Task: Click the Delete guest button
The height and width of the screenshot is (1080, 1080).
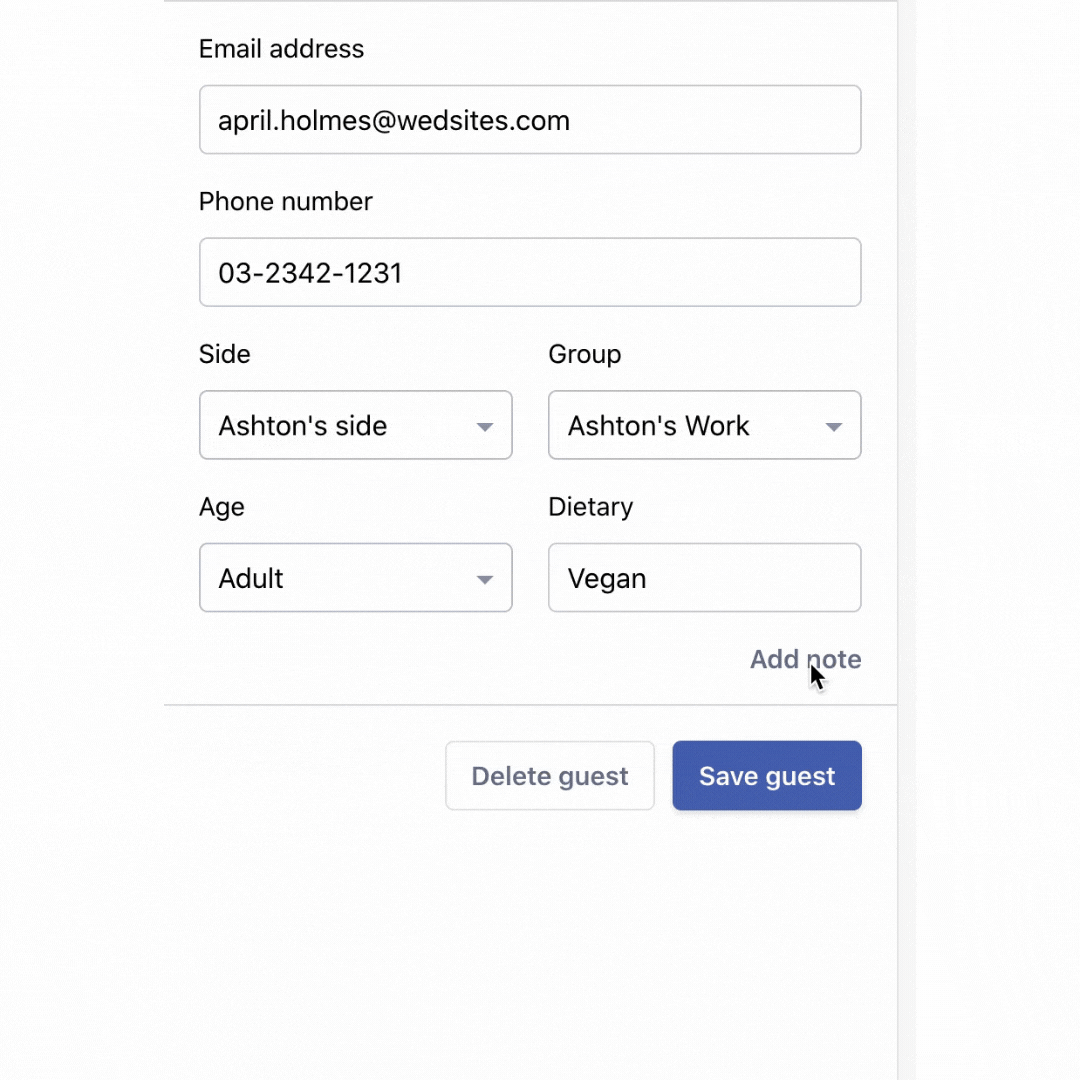Action: click(550, 776)
